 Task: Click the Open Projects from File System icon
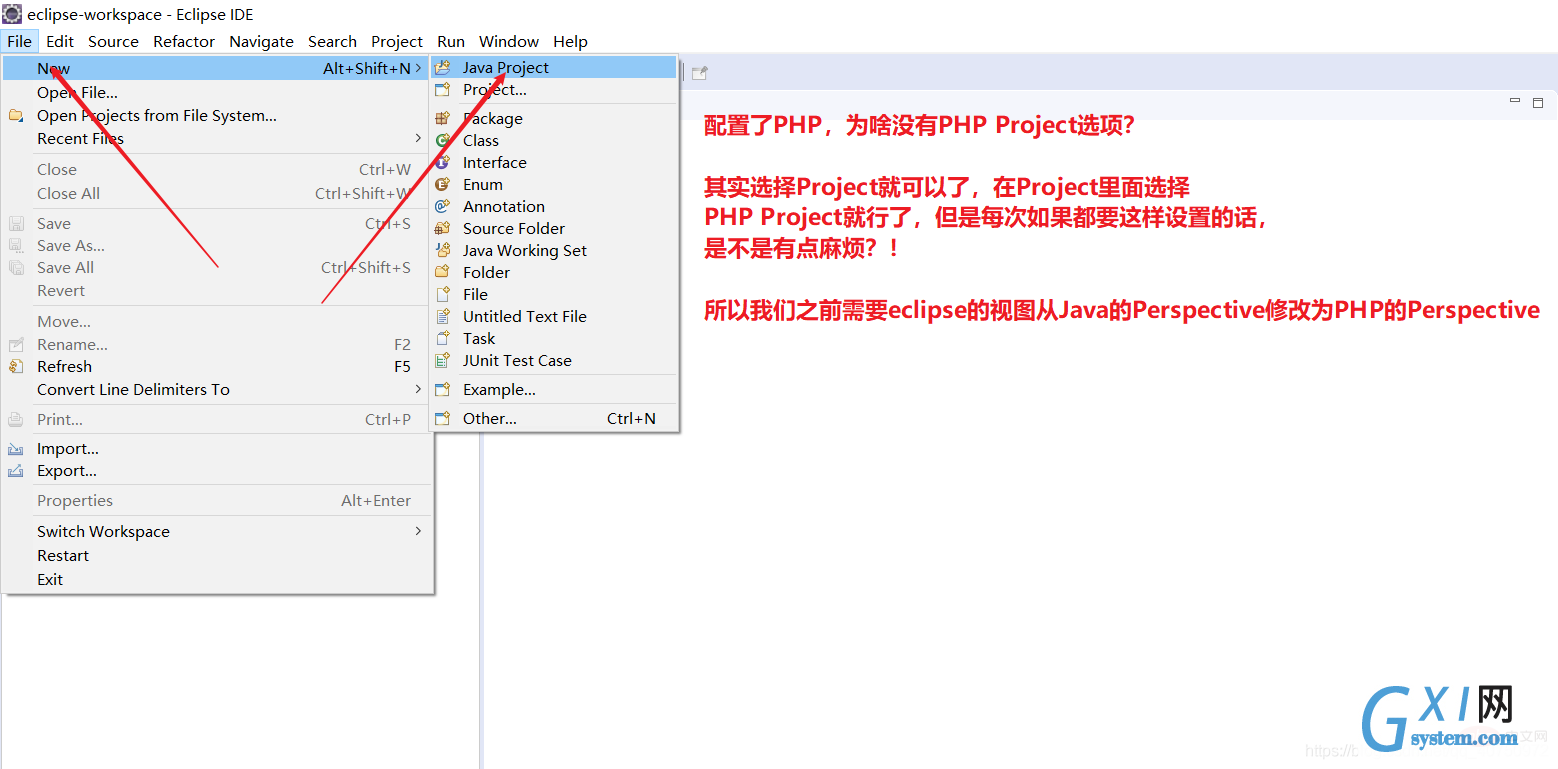point(16,116)
